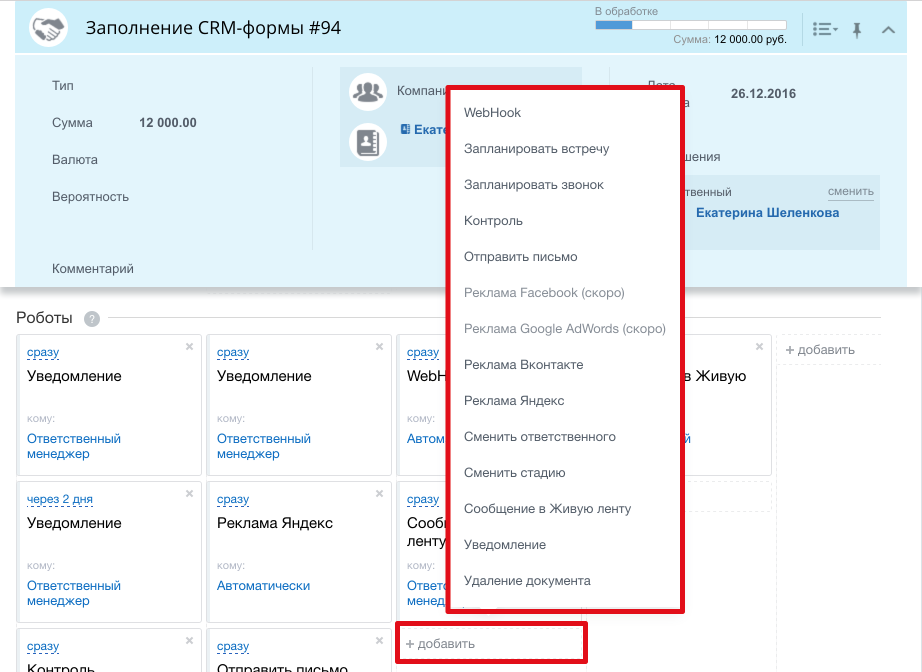Open сразу delay on Отправить письмо card
This screenshot has height=672, width=922.
click(x=233, y=646)
